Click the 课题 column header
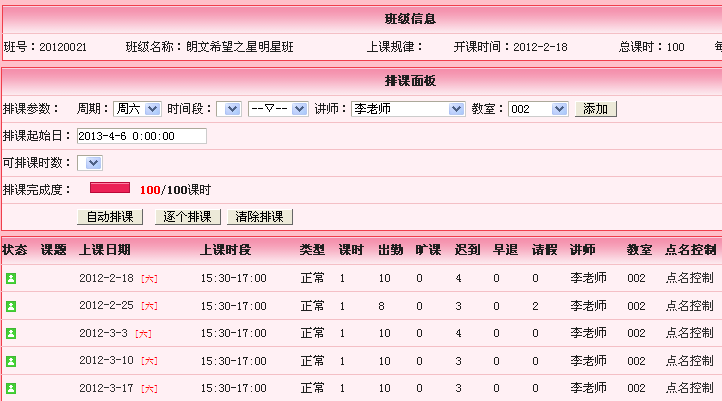Screen dimensions: 722x401 tap(53, 250)
